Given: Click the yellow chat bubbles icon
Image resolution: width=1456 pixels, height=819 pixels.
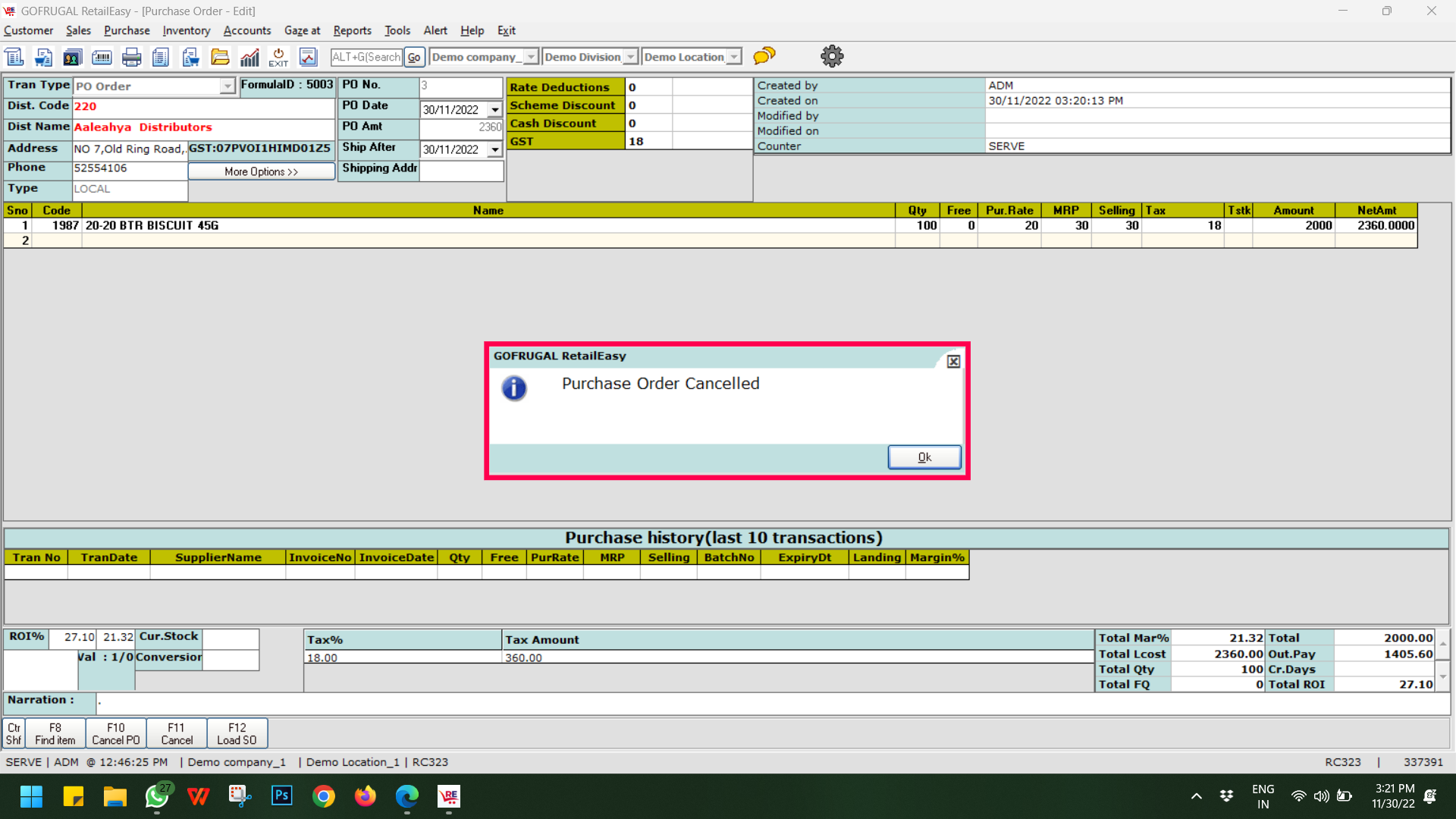Looking at the screenshot, I should 764,56.
